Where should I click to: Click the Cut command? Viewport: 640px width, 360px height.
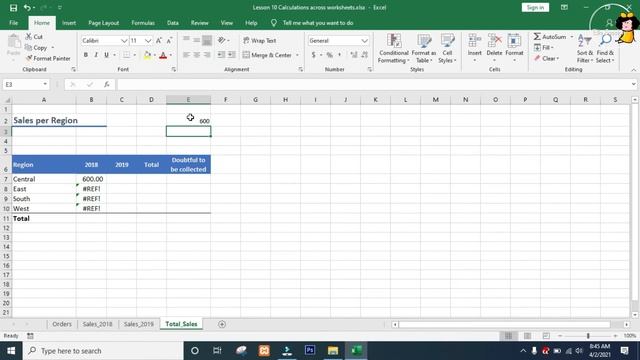(x=34, y=37)
